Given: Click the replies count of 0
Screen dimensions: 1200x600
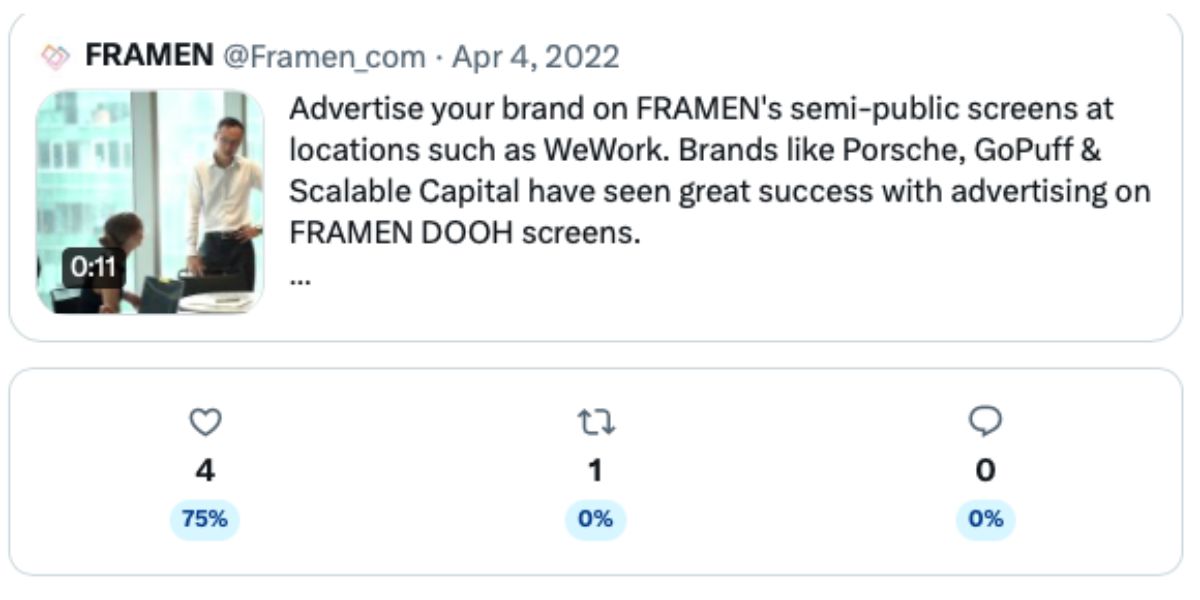Looking at the screenshot, I should click(985, 470).
